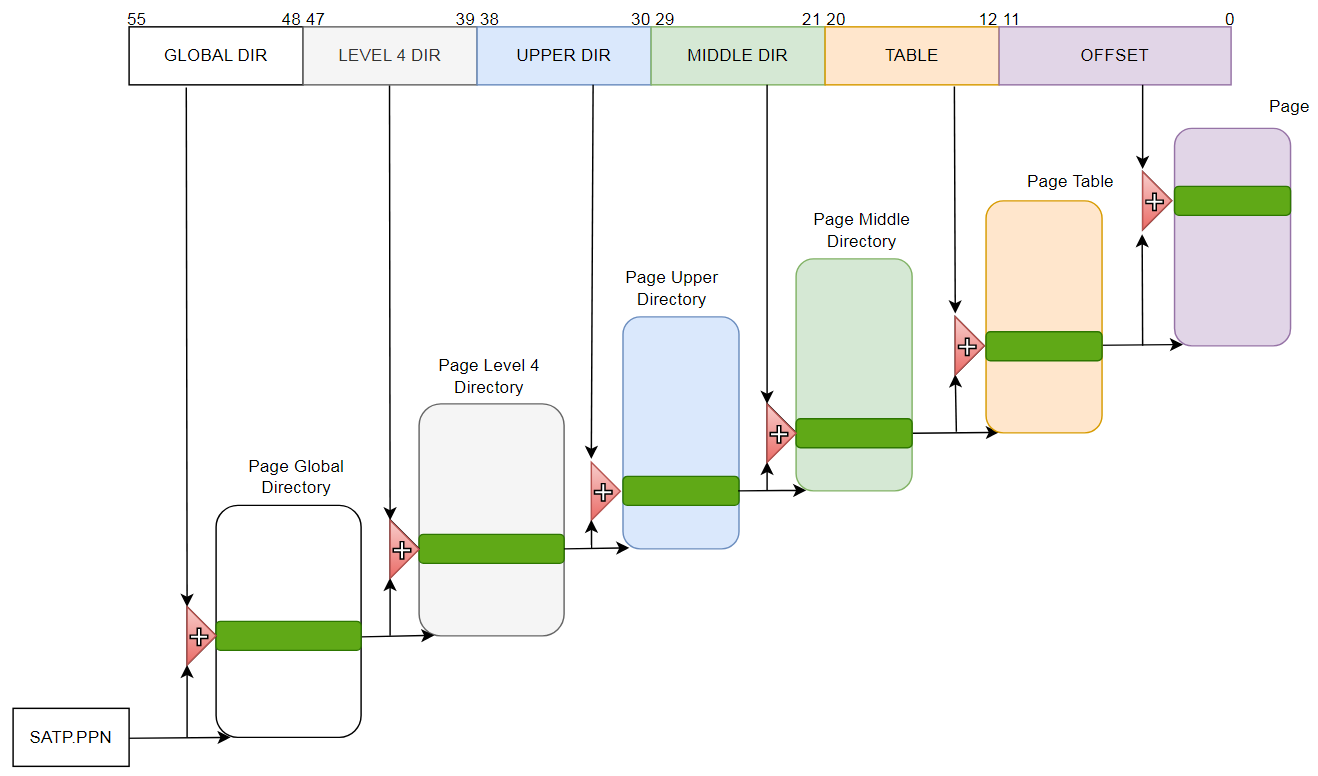Select the adder triangle beside Page Level 4 Directory
Image resolution: width=1318 pixels, height=776 pixels.
click(403, 549)
